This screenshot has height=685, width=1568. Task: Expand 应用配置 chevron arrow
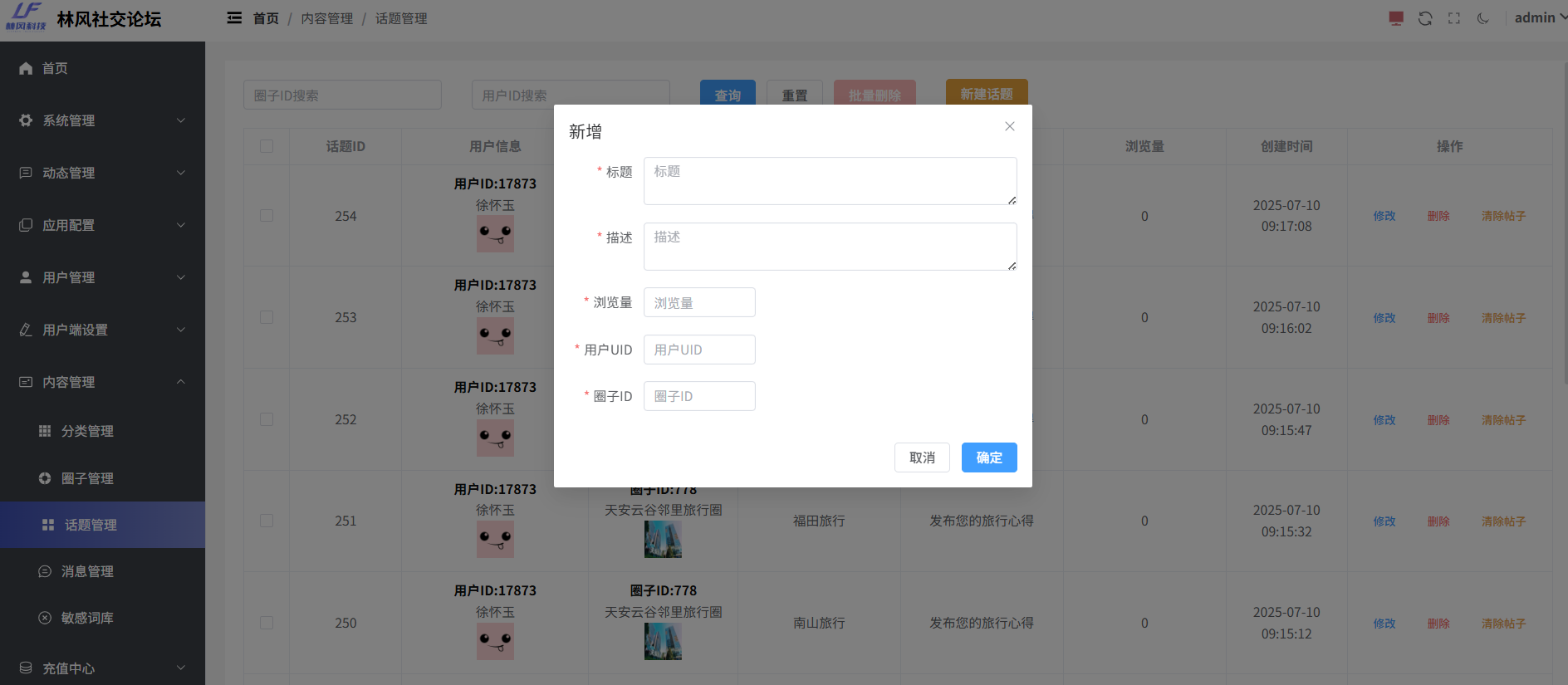click(181, 225)
